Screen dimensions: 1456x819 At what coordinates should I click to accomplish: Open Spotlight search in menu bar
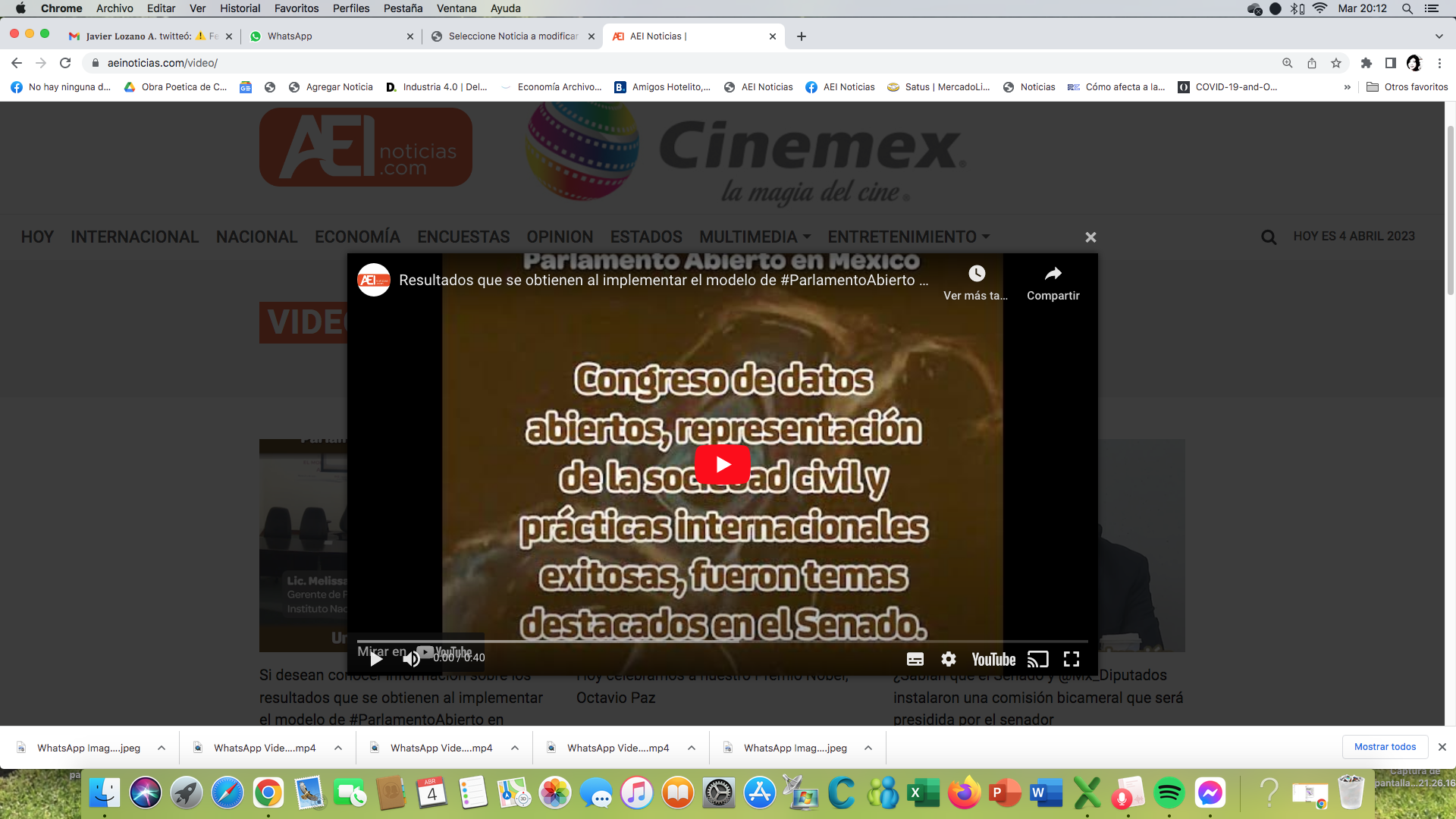coord(1407,8)
